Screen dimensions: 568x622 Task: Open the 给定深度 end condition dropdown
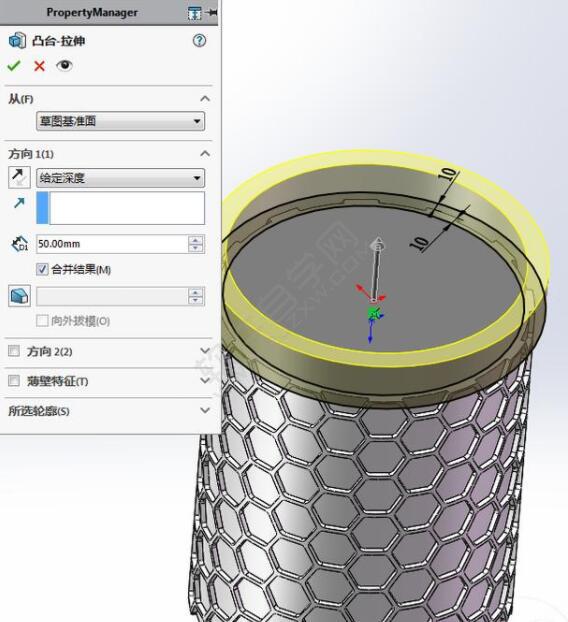tap(120, 178)
